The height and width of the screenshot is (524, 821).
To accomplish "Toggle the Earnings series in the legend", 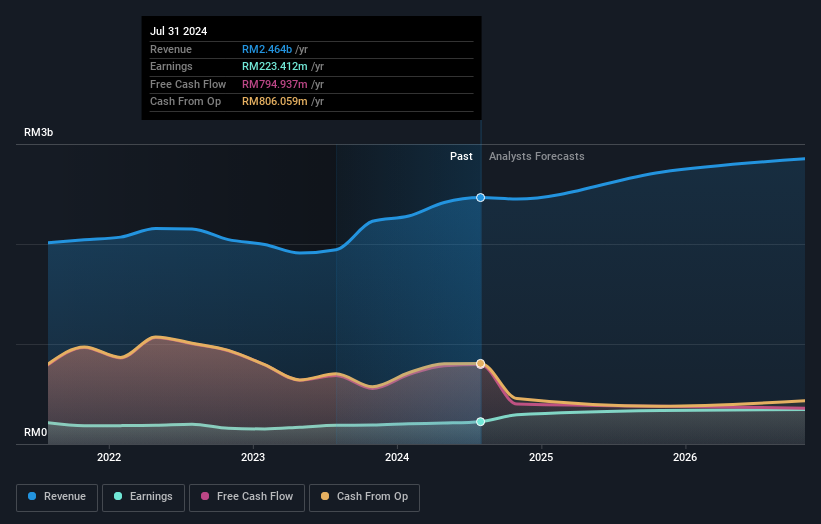I will point(143,497).
